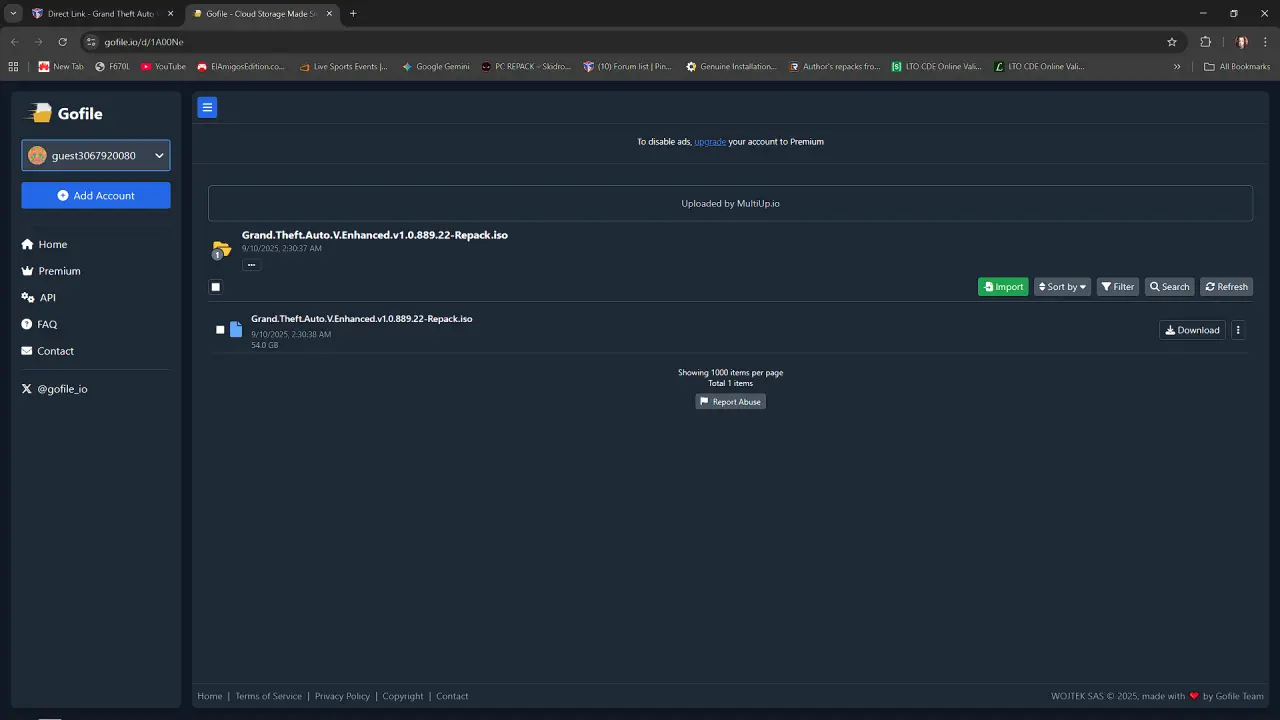Open the New Tab bookmark
The image size is (1280, 720).
coord(62,67)
